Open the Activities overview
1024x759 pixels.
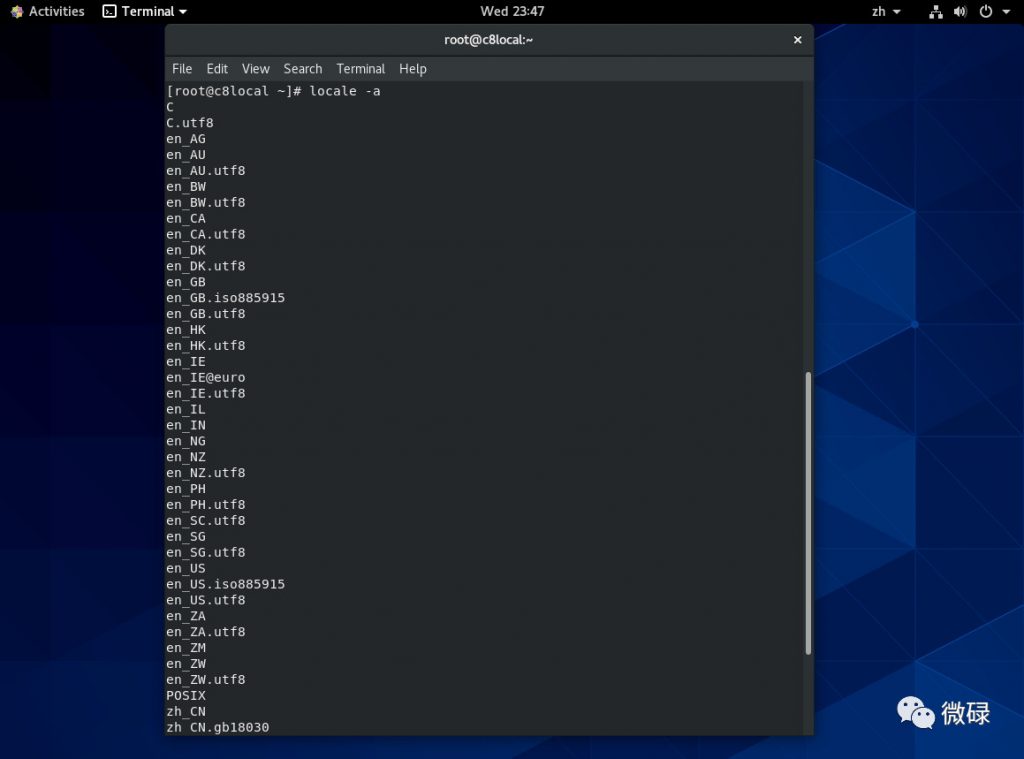47,11
